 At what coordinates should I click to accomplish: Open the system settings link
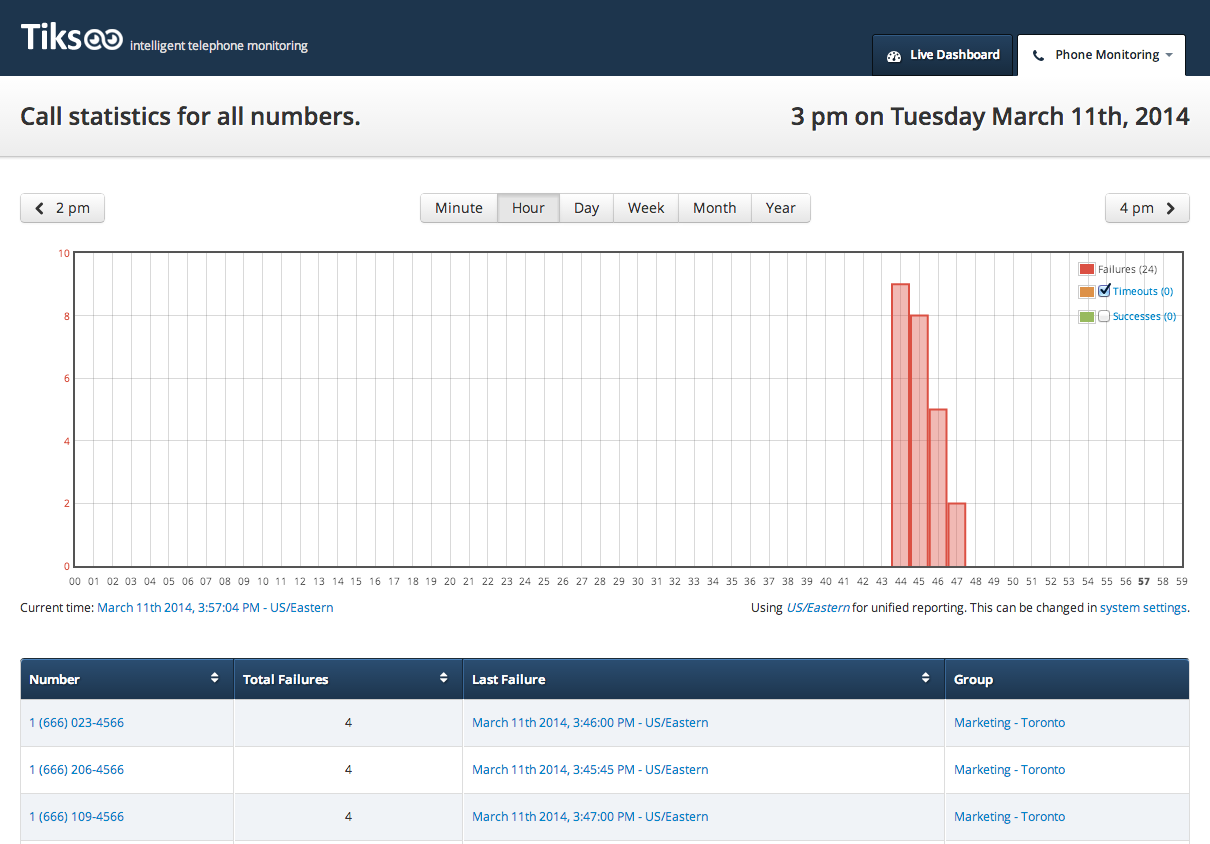(x=1144, y=607)
